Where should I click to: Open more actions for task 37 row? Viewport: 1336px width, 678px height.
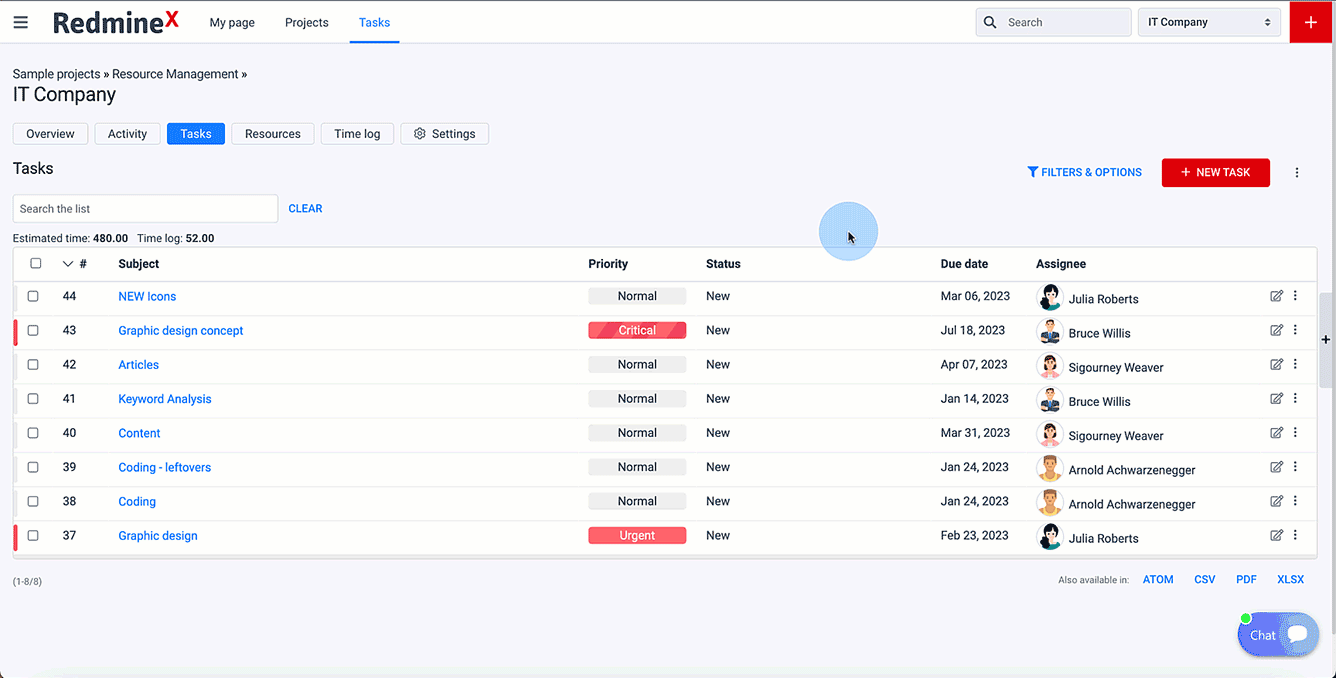pyautogui.click(x=1295, y=535)
